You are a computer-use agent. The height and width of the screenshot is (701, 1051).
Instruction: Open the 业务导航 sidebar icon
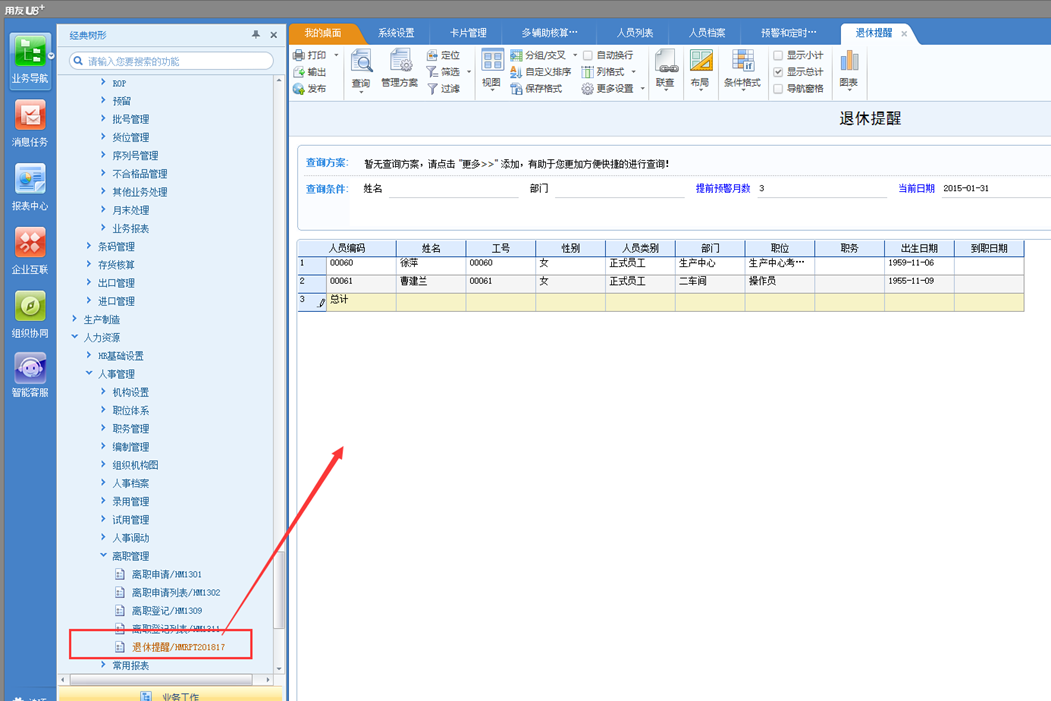tap(29, 52)
